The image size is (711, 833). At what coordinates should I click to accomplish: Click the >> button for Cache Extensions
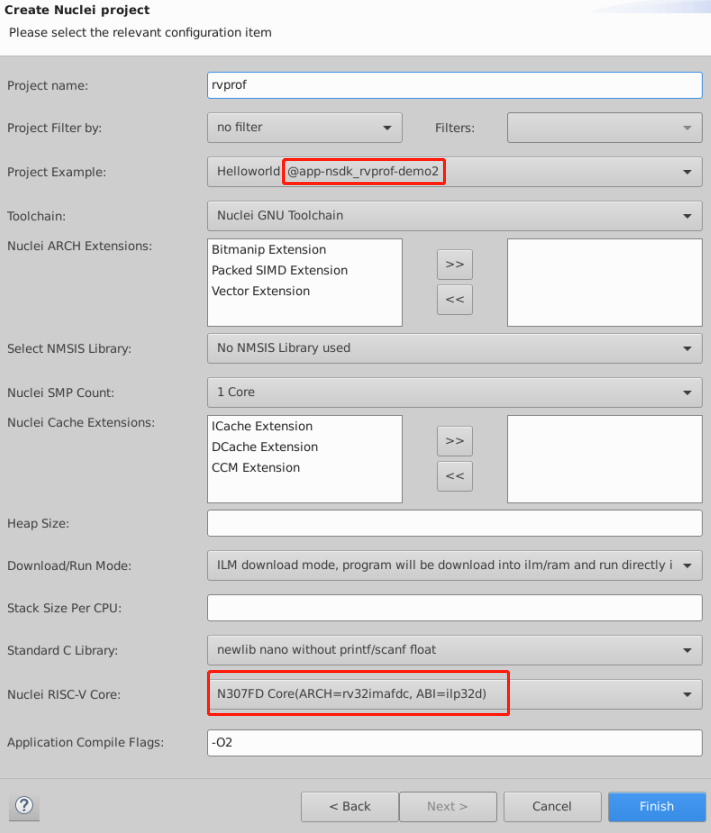pos(455,441)
